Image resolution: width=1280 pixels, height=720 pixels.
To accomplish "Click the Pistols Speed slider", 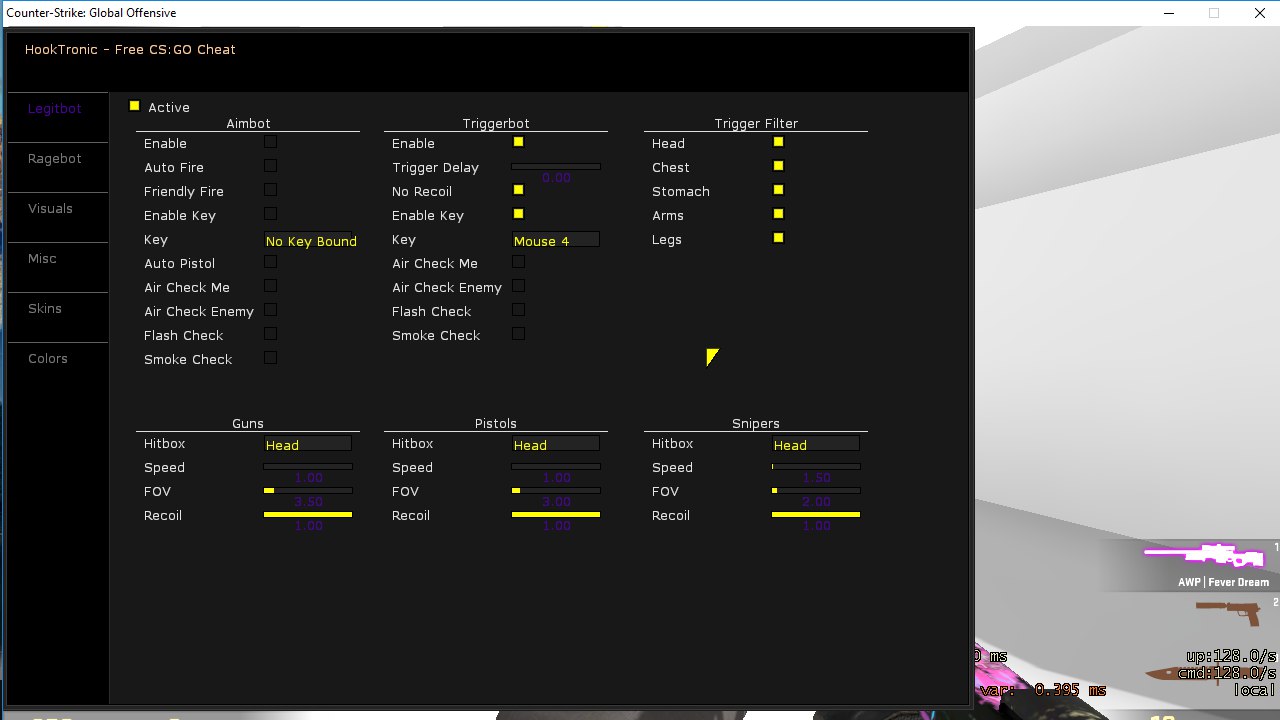I will coord(556,466).
